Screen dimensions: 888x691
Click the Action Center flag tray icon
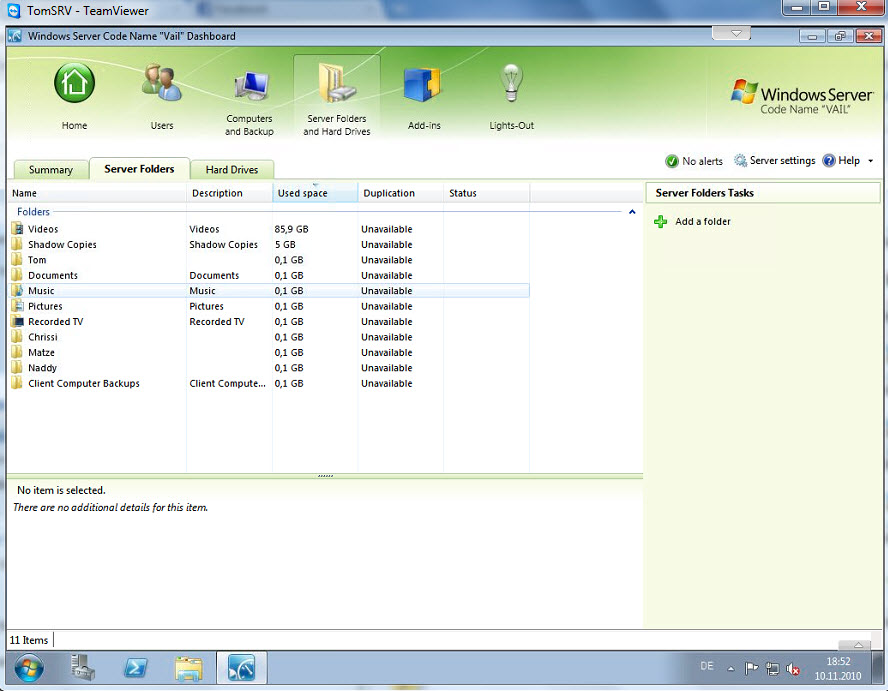751,669
